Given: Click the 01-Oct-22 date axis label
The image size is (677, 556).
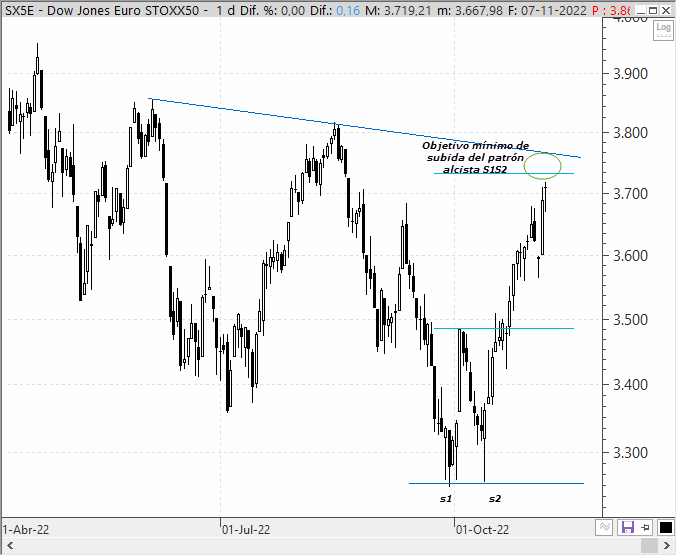Looking at the screenshot, I should [x=482, y=529].
